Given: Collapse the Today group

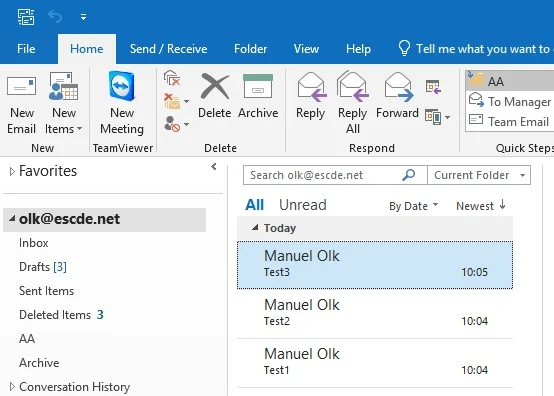Looking at the screenshot, I should click(255, 228).
